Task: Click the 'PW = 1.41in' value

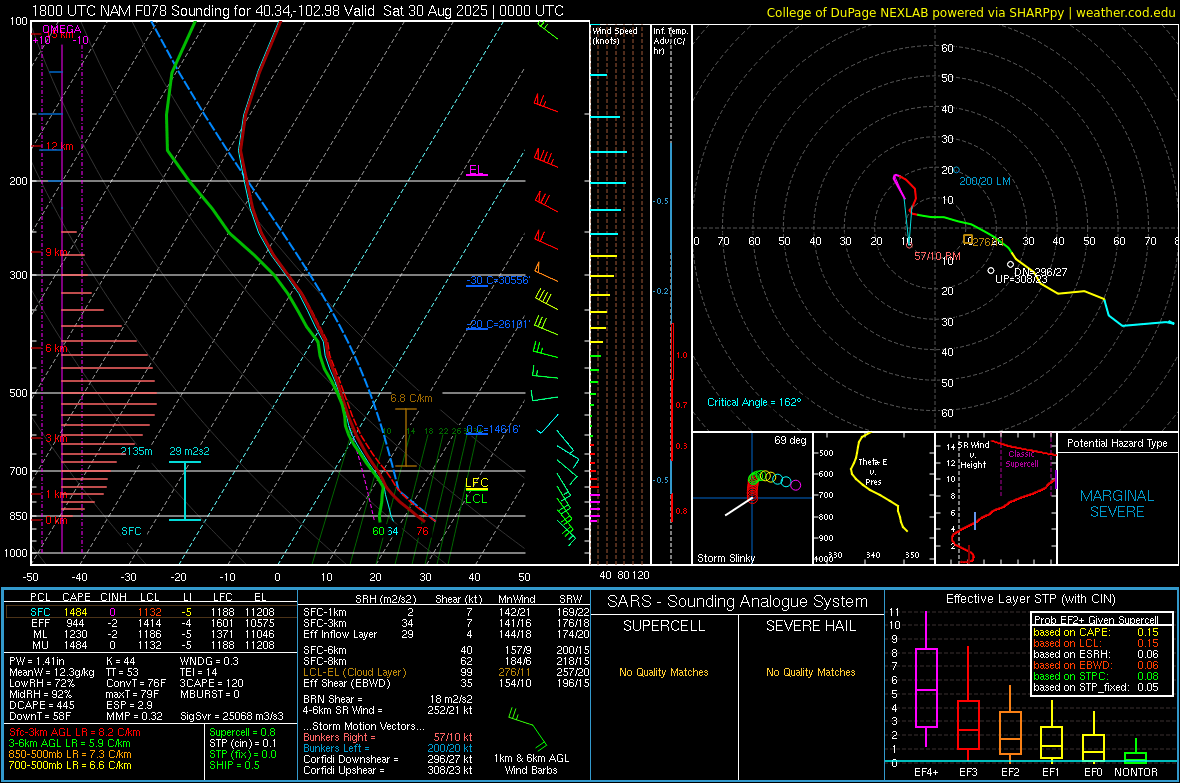Action: [x=37, y=661]
